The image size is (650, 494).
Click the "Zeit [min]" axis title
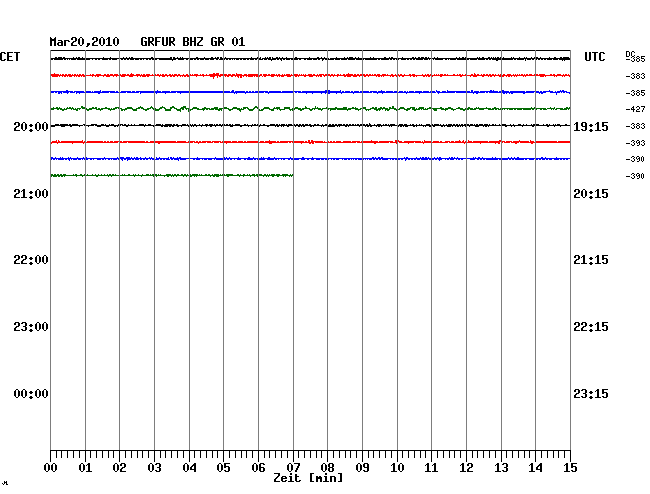pyautogui.click(x=308, y=478)
